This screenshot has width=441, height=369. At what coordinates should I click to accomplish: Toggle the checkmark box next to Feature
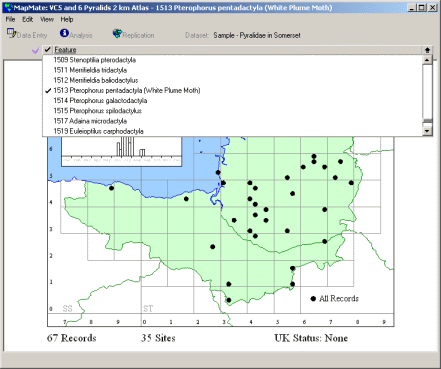48,50
